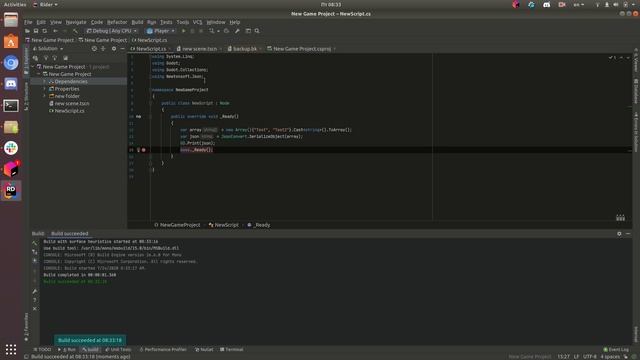640x360 pixels.
Task: Open Discord from the Ubuntu dock
Action: 11,84
